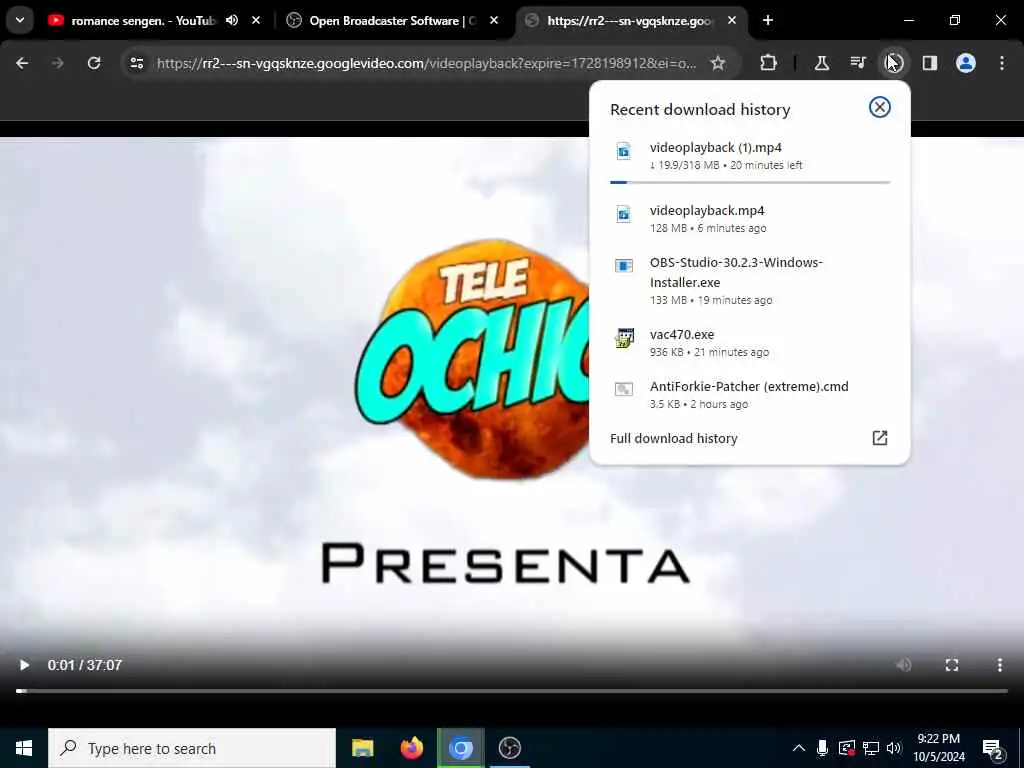Go forward in browser history

[57, 63]
